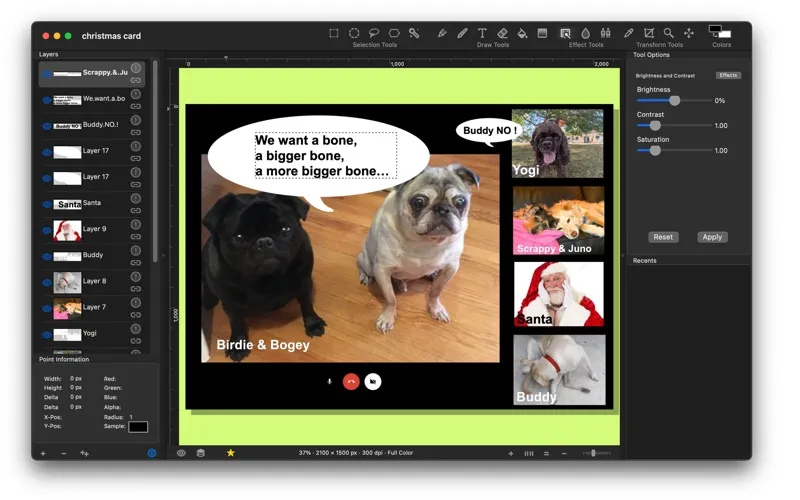This screenshot has height=500, width=800.
Task: Zoom in with status bar plus icon
Action: coord(511,453)
